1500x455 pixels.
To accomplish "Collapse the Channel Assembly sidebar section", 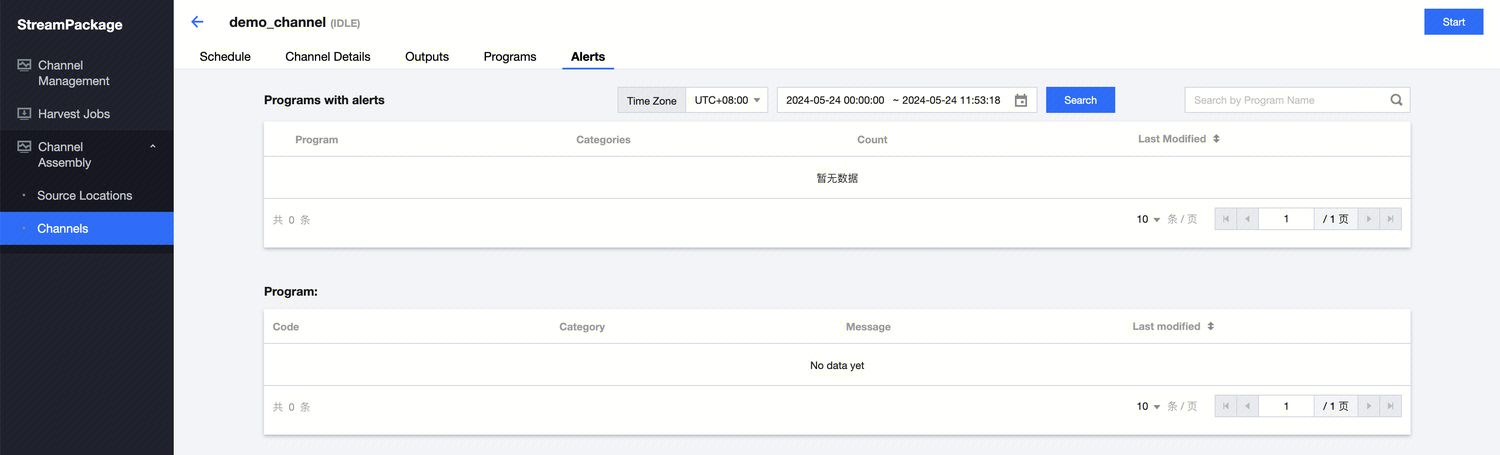I will click(153, 147).
